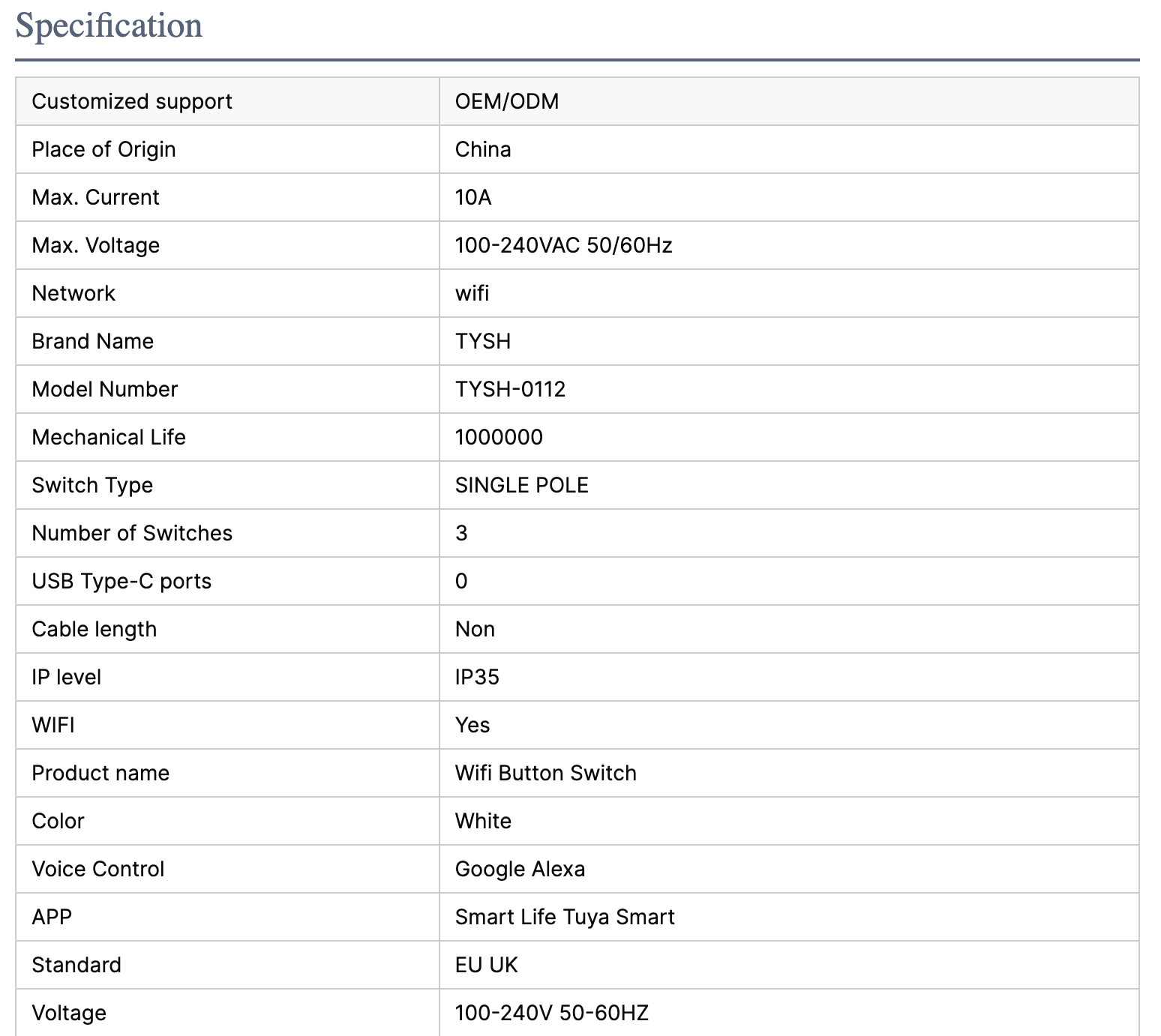Select the TYSH brand name value
Screen dimensions: 1161x1036
(x=483, y=341)
